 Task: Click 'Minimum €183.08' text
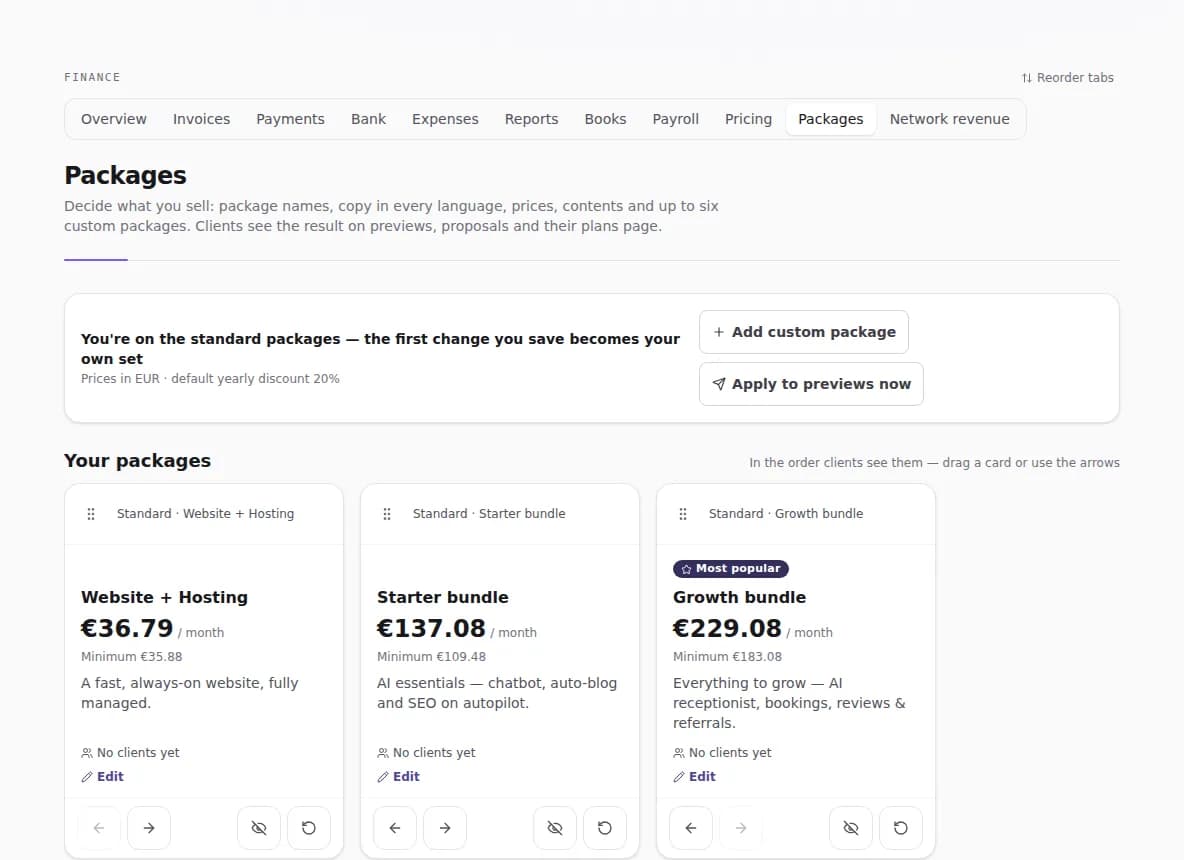click(727, 657)
